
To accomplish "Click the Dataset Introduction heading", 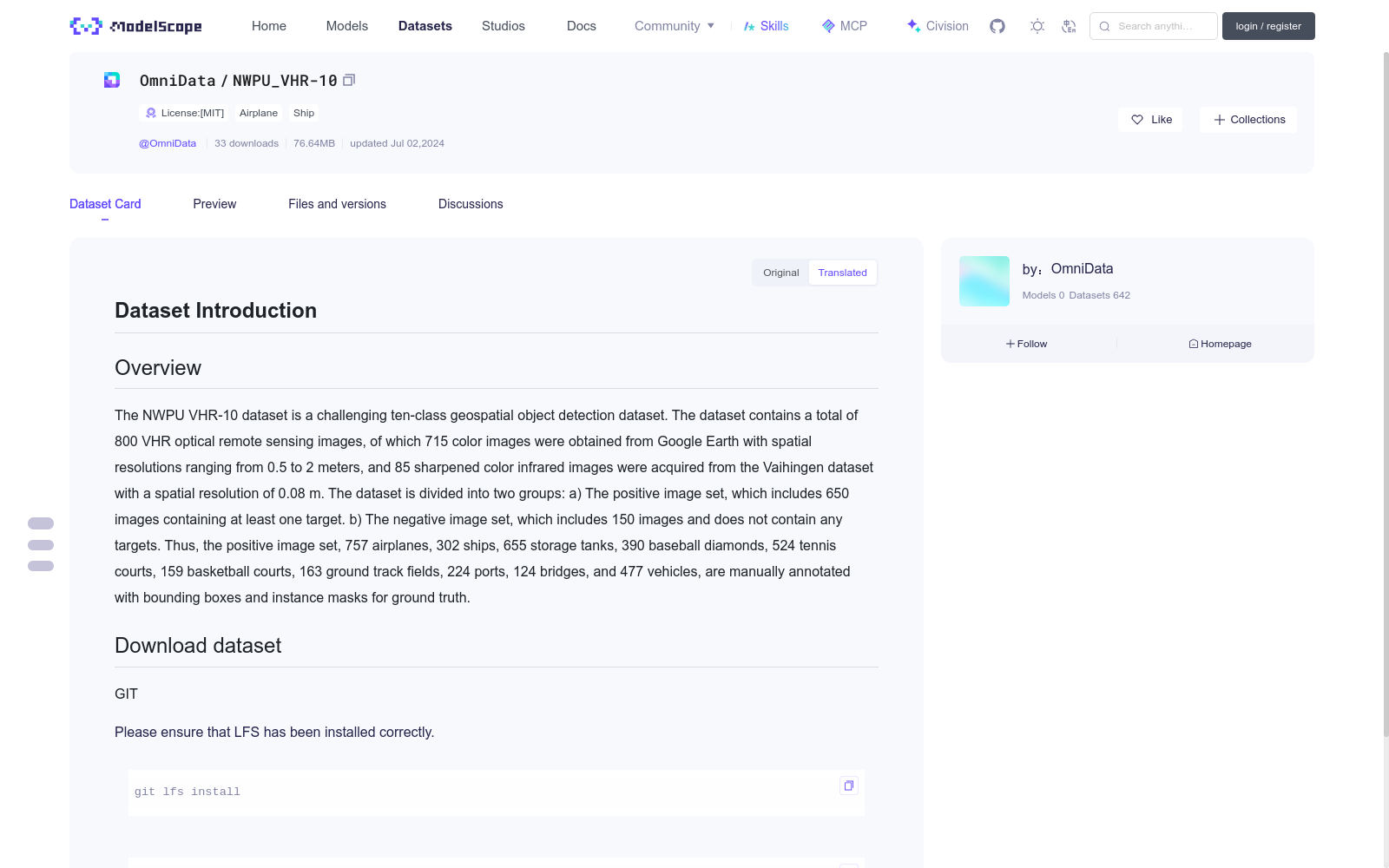I will point(215,311).
